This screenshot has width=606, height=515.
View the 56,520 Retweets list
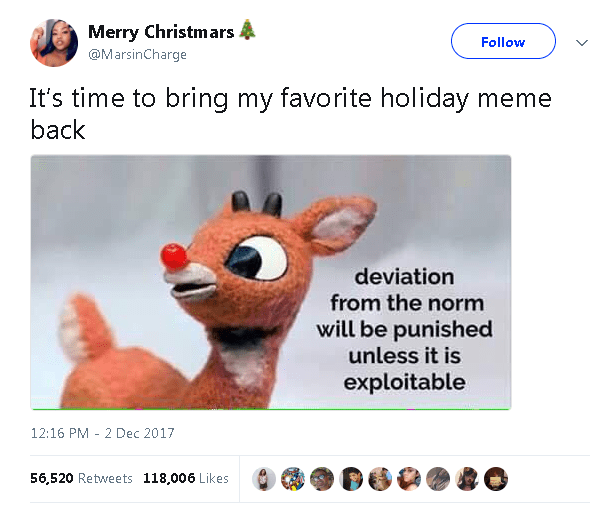click(81, 479)
